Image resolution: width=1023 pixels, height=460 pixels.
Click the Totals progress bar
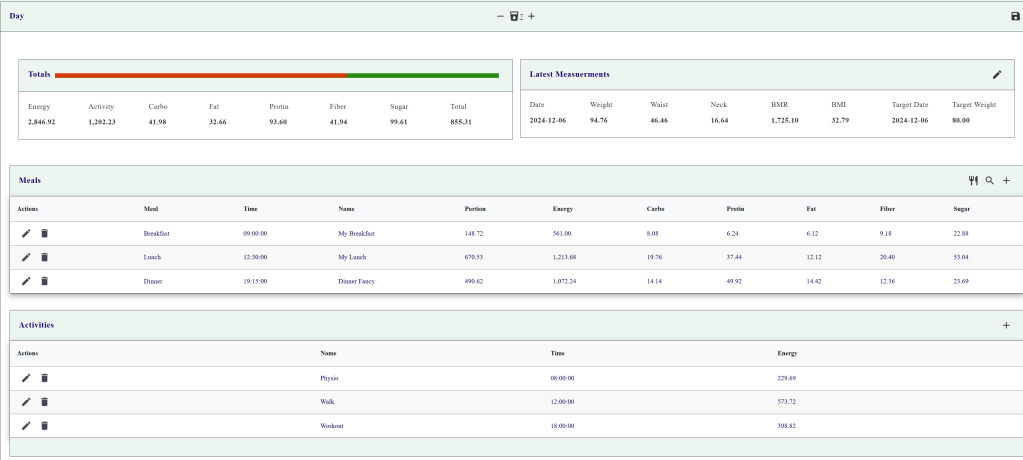[277, 75]
